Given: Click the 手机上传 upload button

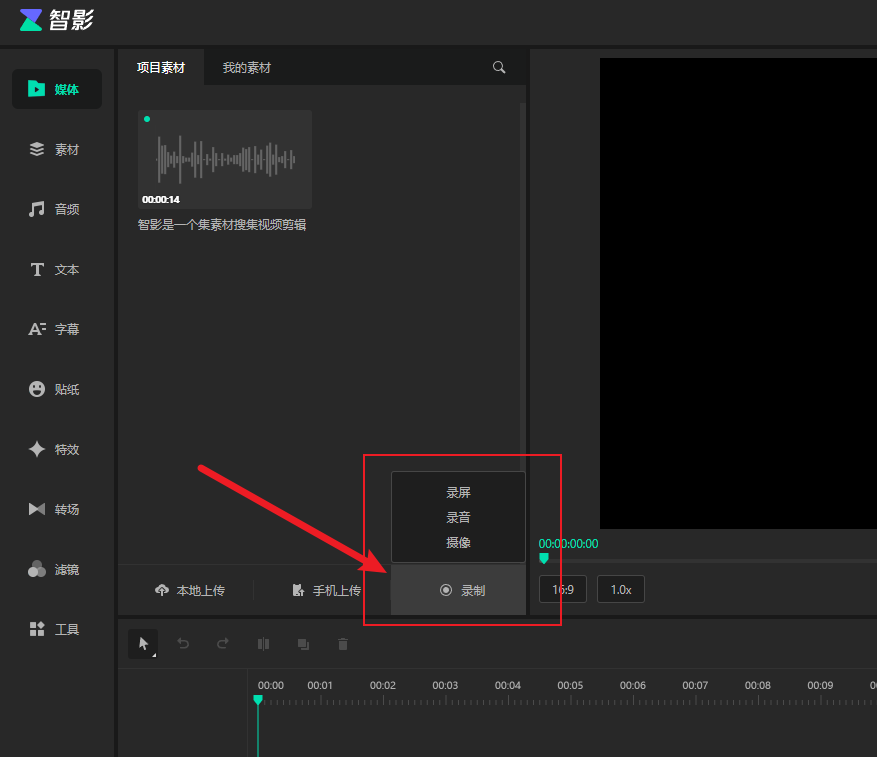Looking at the screenshot, I should (x=326, y=590).
